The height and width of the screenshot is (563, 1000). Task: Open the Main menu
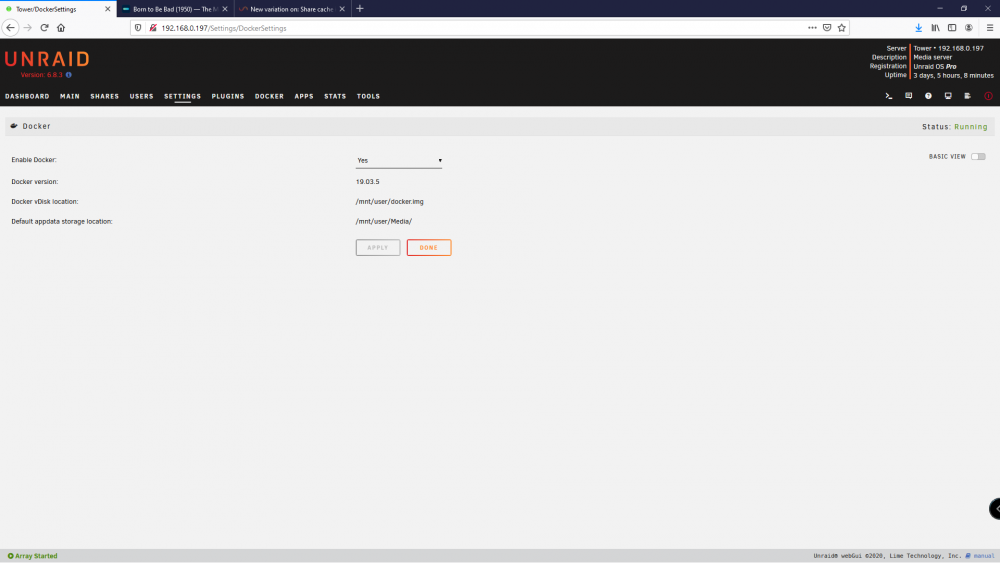pyautogui.click(x=70, y=96)
